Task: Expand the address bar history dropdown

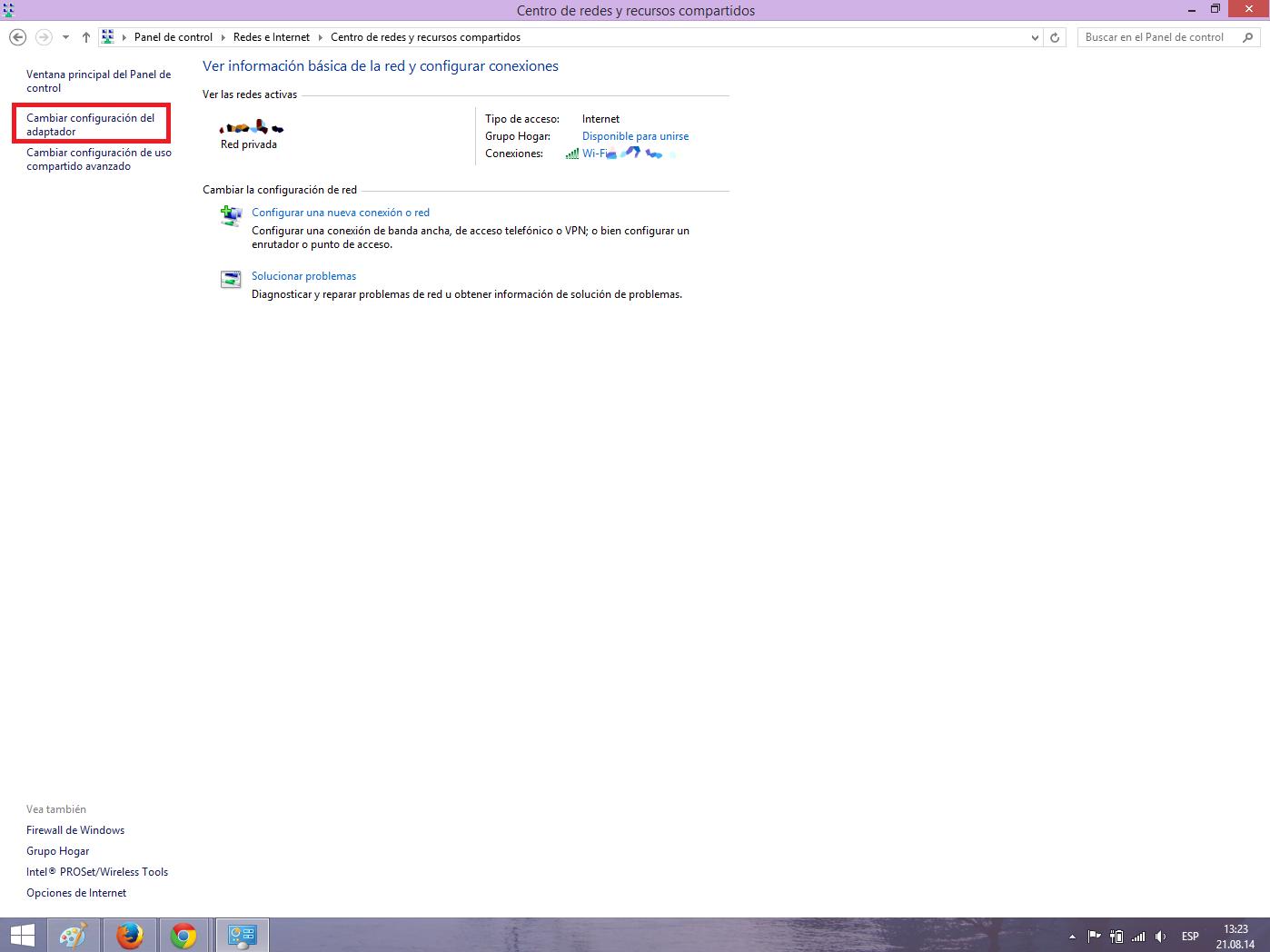Action: 1035,37
